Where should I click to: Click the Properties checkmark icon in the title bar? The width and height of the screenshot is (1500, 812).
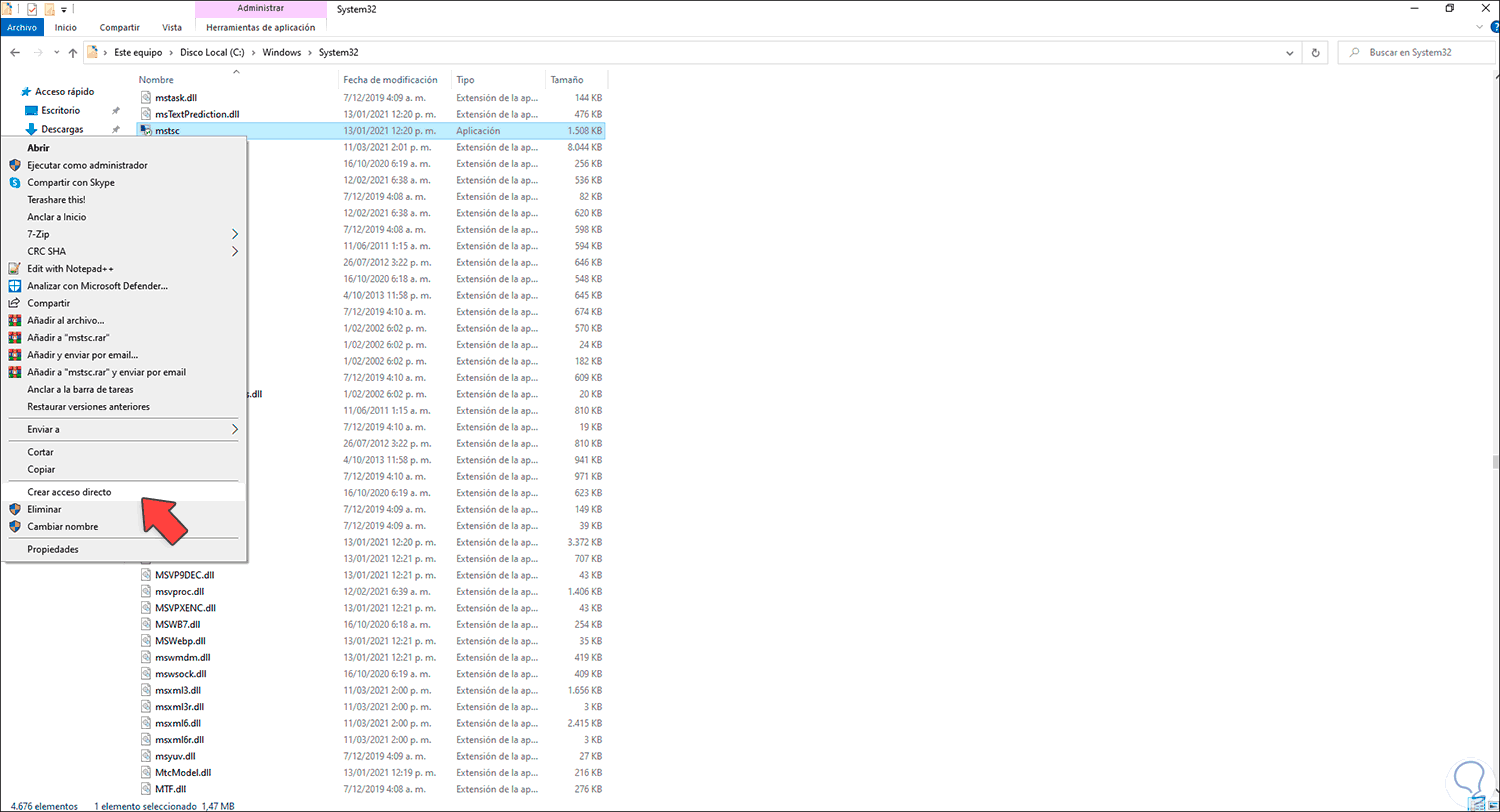pyautogui.click(x=32, y=9)
